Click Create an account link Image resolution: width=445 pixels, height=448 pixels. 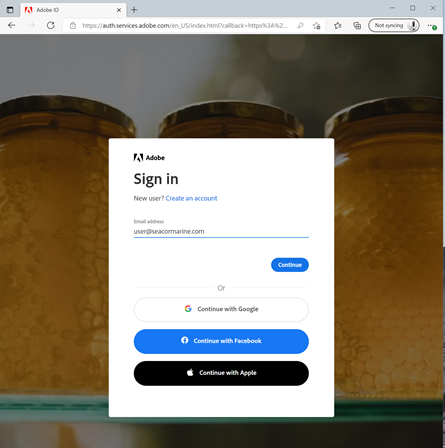click(x=191, y=198)
